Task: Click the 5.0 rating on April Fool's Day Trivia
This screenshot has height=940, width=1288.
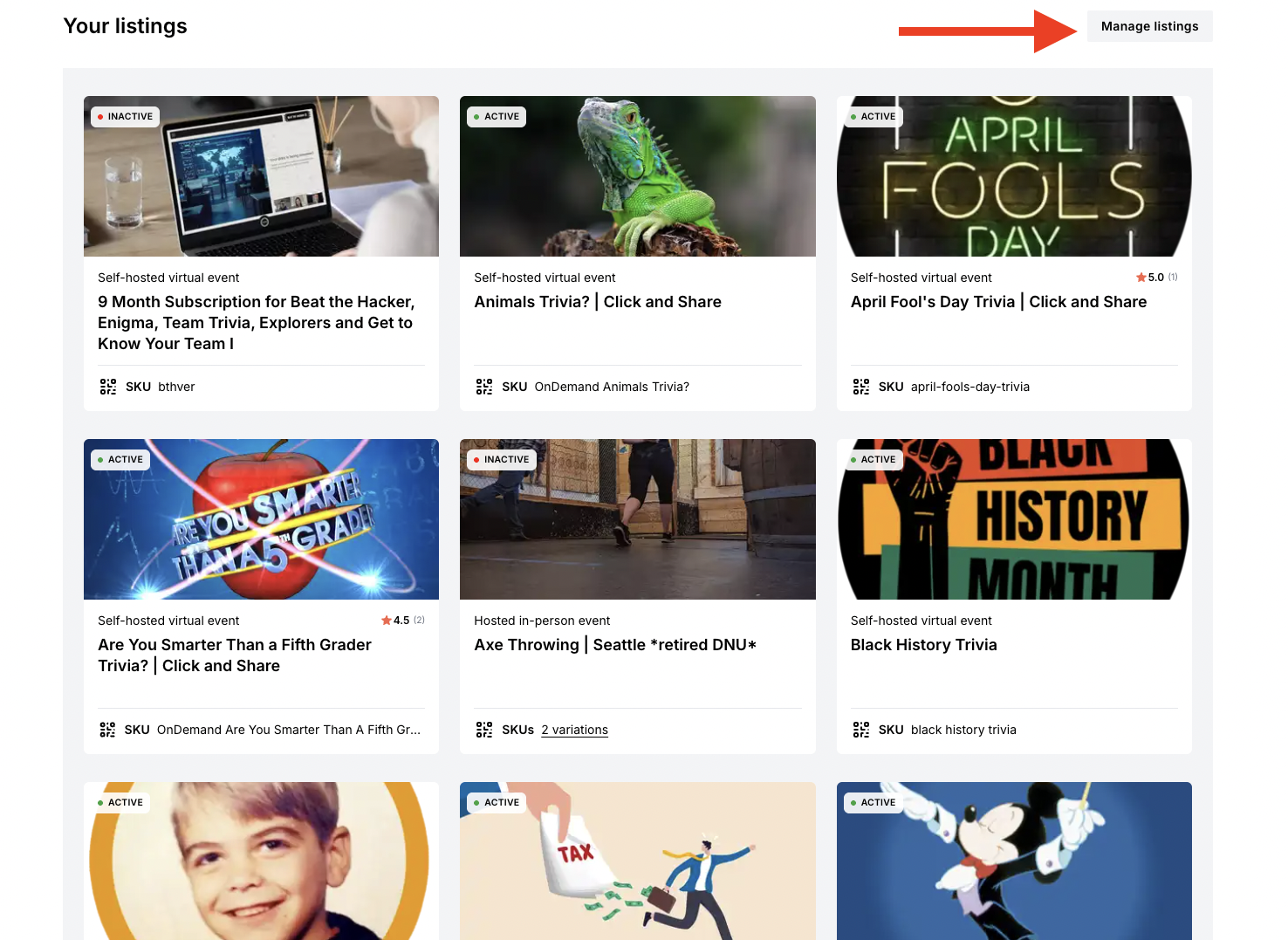Action: [1156, 278]
